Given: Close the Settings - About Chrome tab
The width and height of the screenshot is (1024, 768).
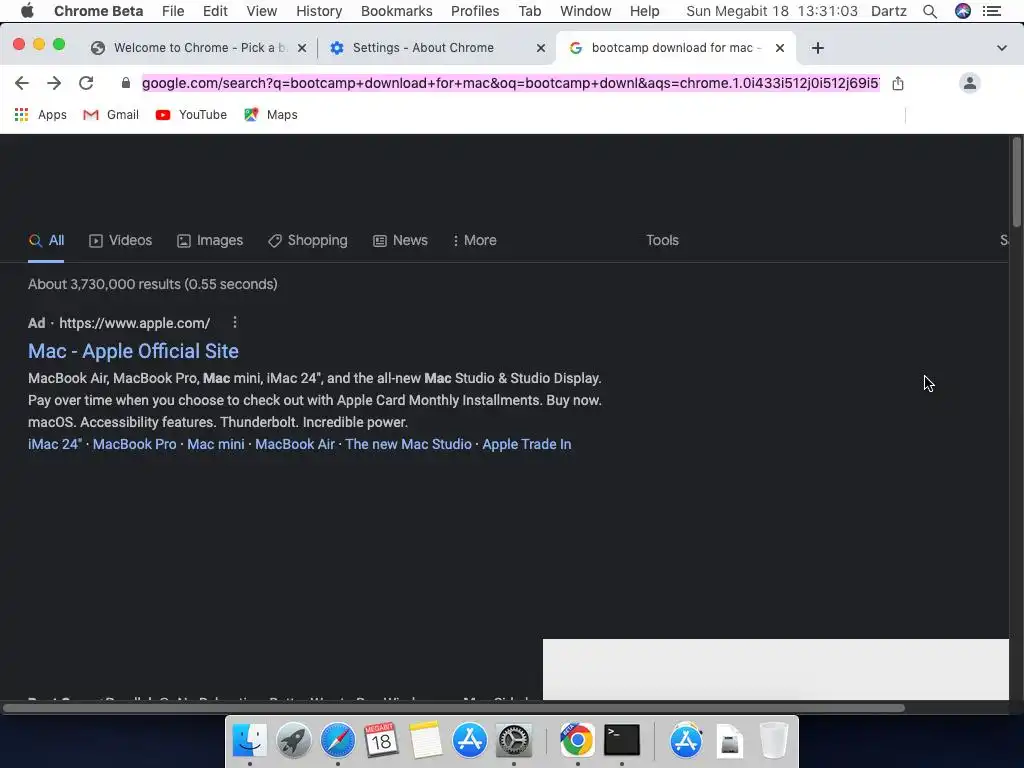Looking at the screenshot, I should [x=541, y=48].
